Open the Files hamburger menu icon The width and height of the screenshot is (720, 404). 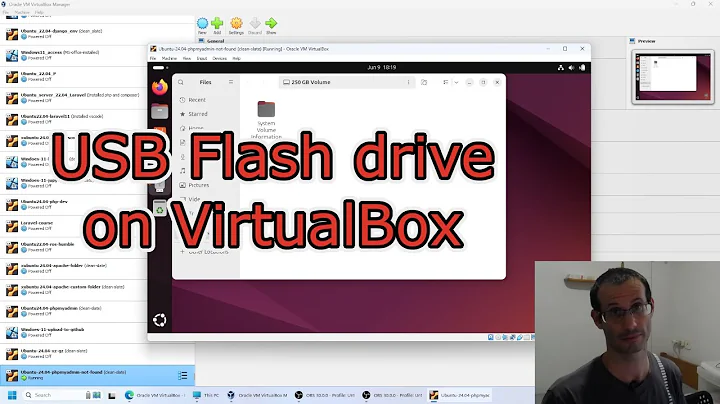tap(231, 82)
